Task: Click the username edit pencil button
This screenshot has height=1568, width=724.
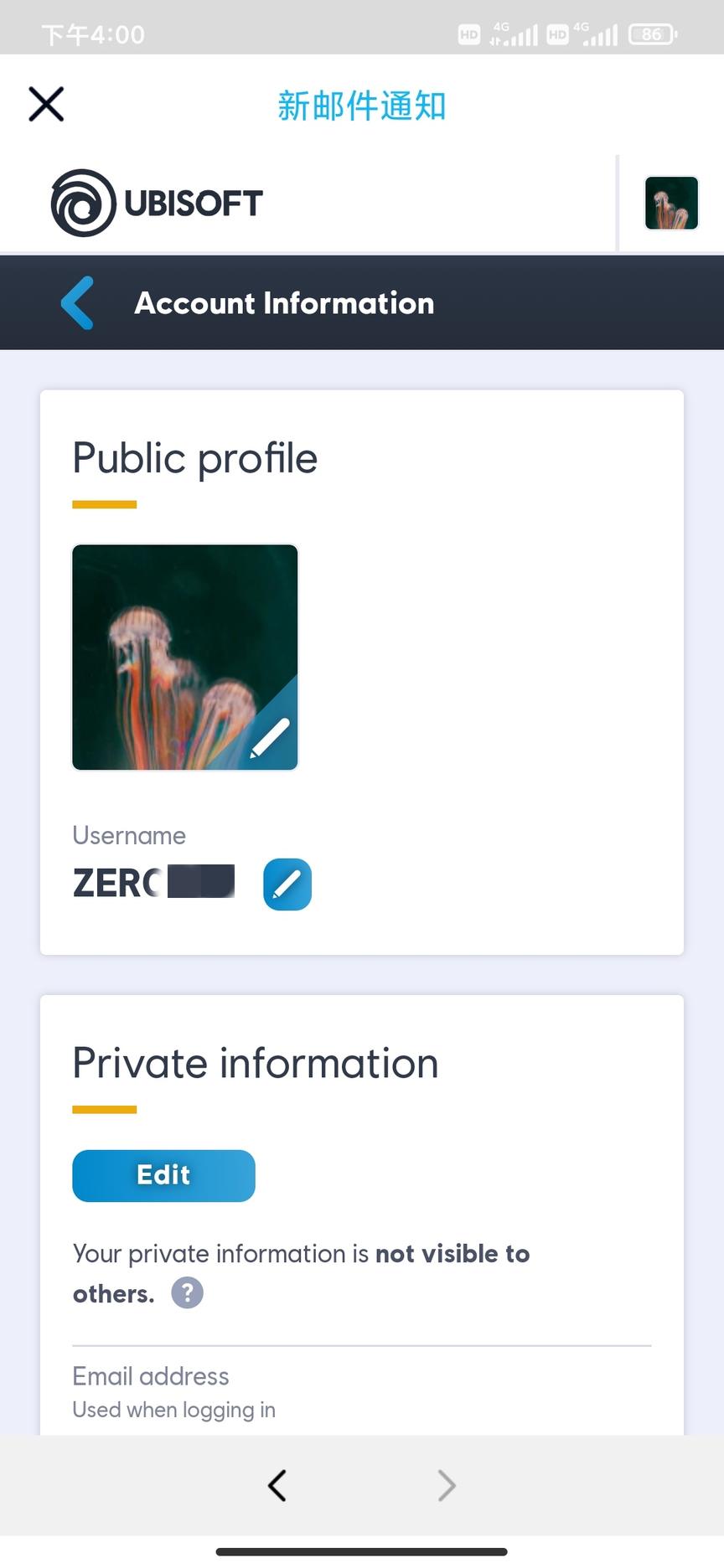Action: tap(287, 885)
